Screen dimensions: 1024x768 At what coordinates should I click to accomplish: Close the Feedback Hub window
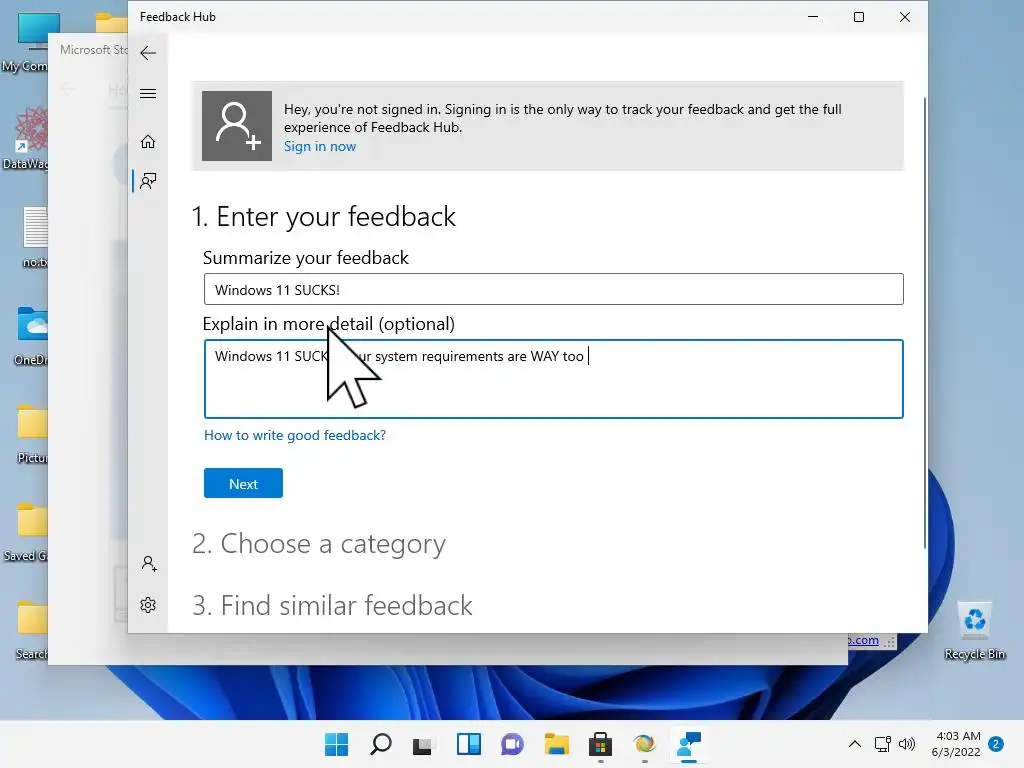(904, 17)
